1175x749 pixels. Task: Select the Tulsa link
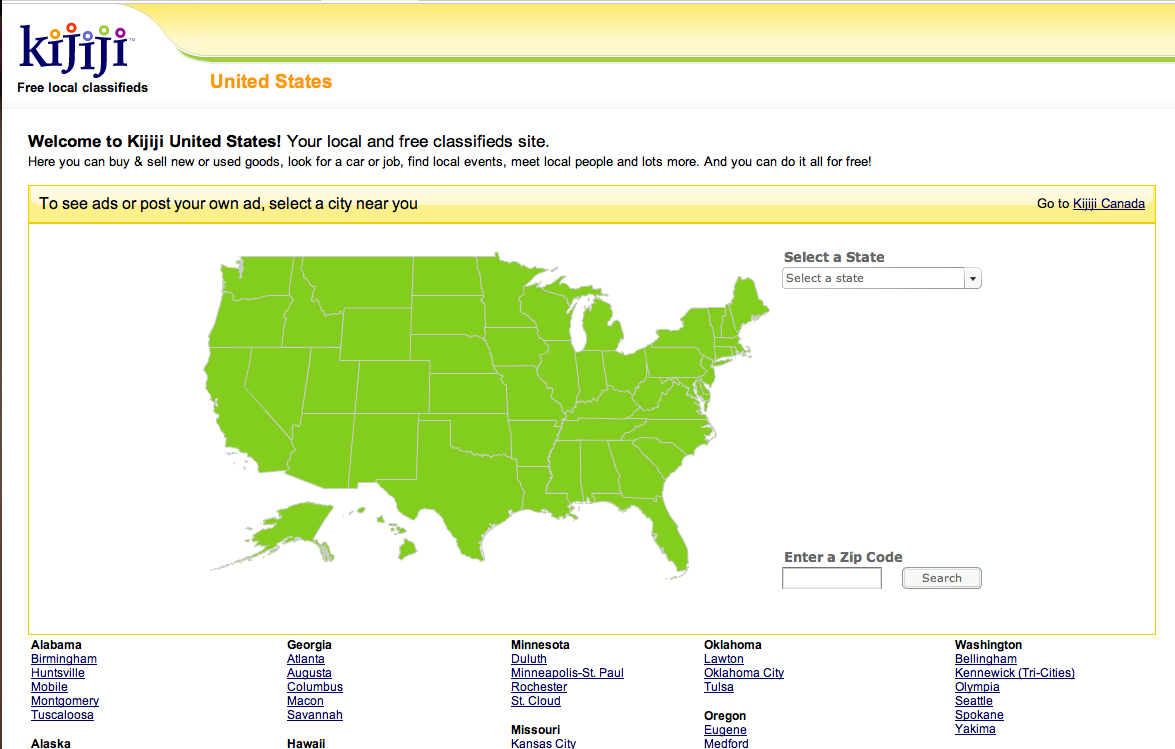[719, 687]
